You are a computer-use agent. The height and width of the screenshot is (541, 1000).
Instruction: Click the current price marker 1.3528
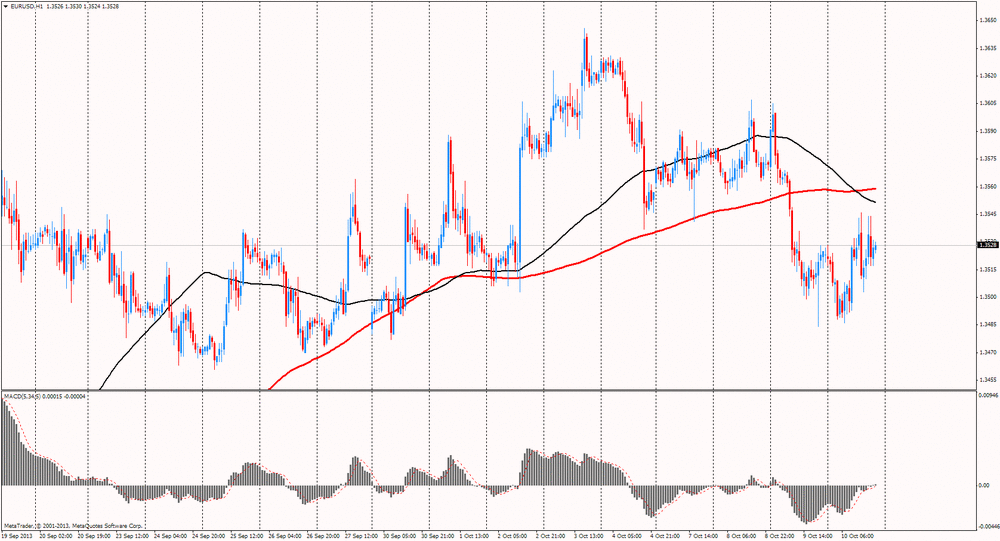pyautogui.click(x=987, y=244)
